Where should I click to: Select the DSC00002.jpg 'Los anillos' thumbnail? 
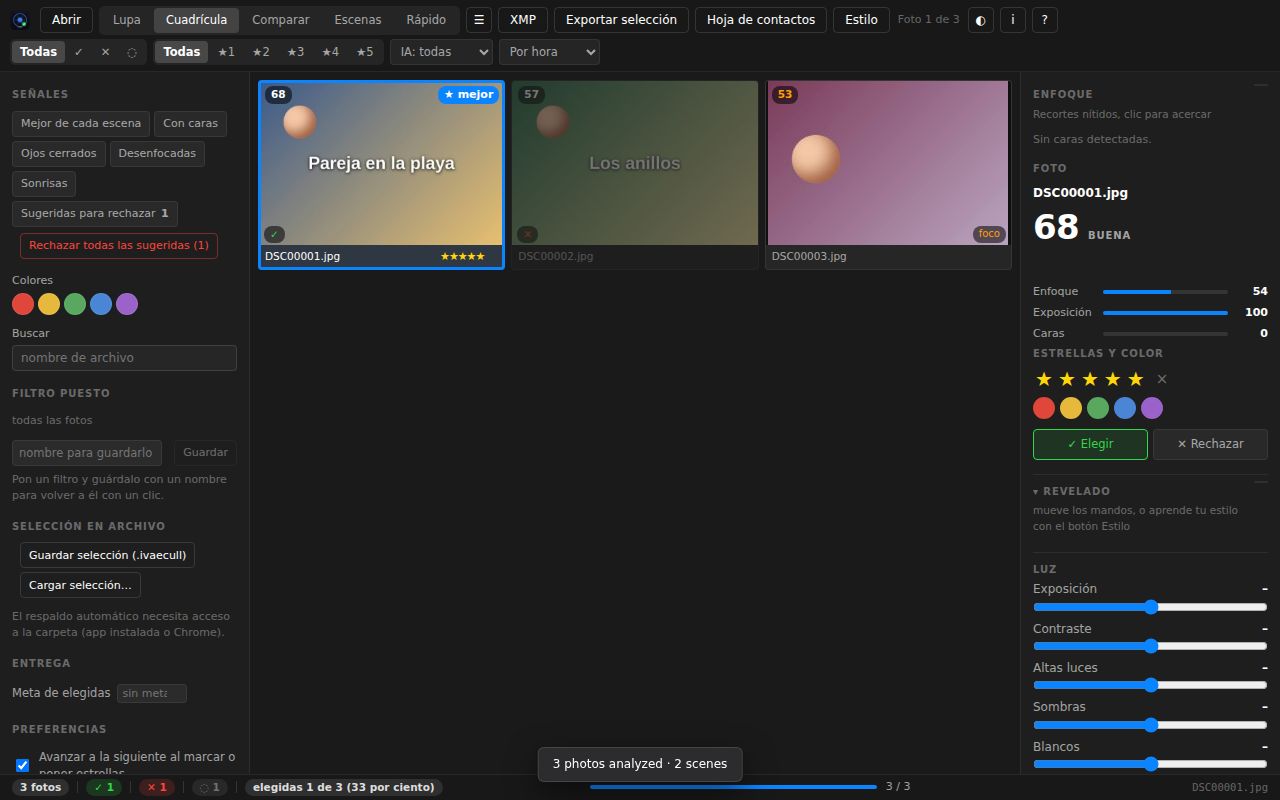click(x=635, y=175)
